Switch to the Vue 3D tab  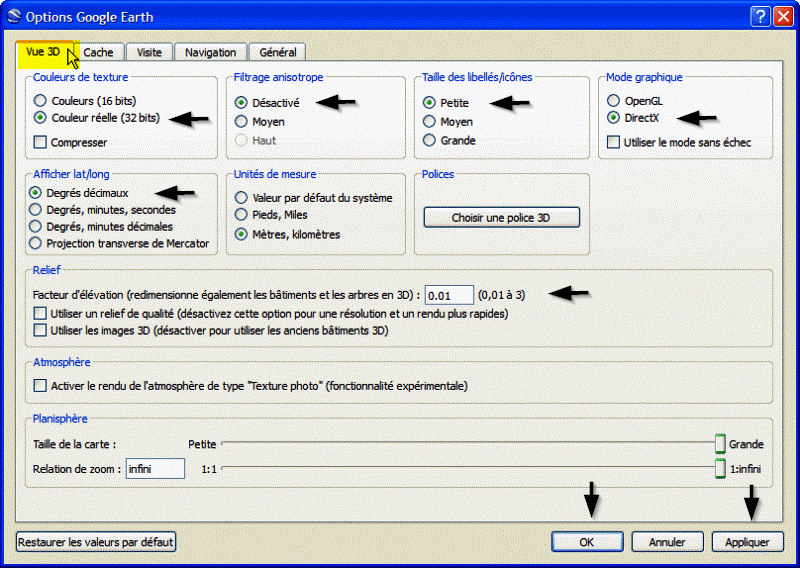pyautogui.click(x=44, y=52)
